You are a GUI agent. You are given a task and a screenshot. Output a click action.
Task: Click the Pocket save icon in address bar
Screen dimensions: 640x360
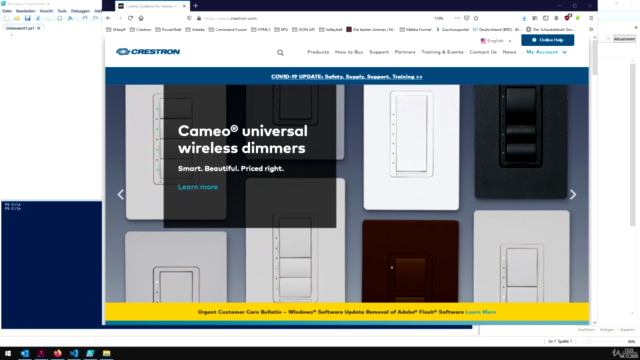point(467,18)
